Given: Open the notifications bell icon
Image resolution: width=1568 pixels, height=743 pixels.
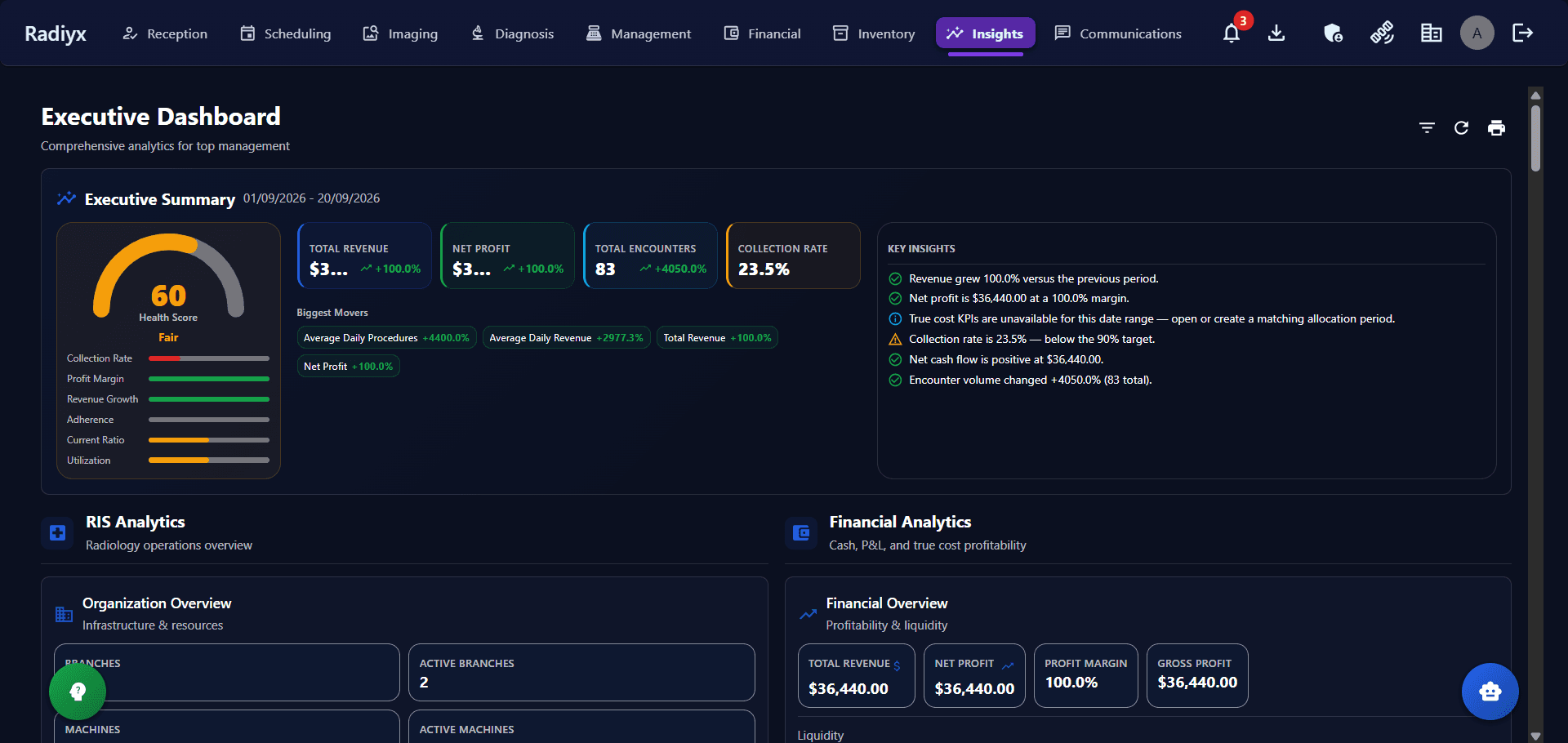Looking at the screenshot, I should pos(1232,33).
